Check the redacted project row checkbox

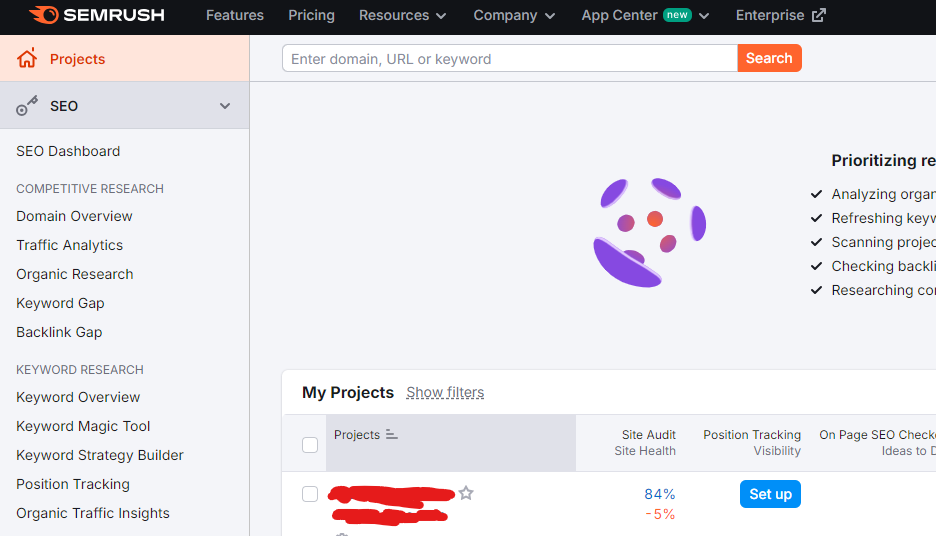coord(310,494)
